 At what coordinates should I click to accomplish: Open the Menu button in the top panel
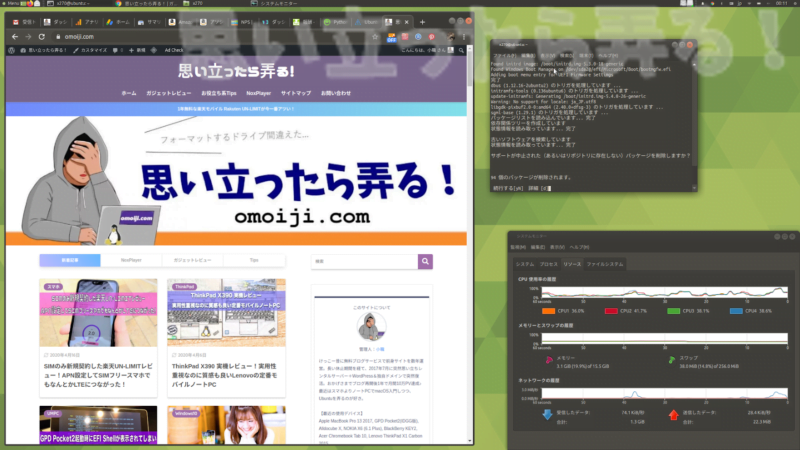(x=10, y=3)
